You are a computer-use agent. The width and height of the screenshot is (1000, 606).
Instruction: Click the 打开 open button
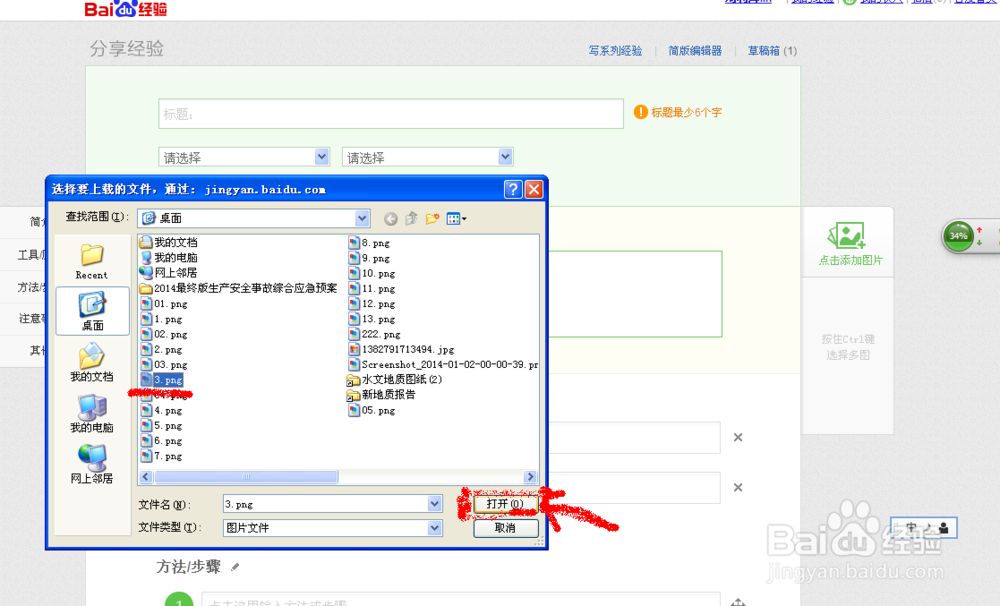pos(505,503)
